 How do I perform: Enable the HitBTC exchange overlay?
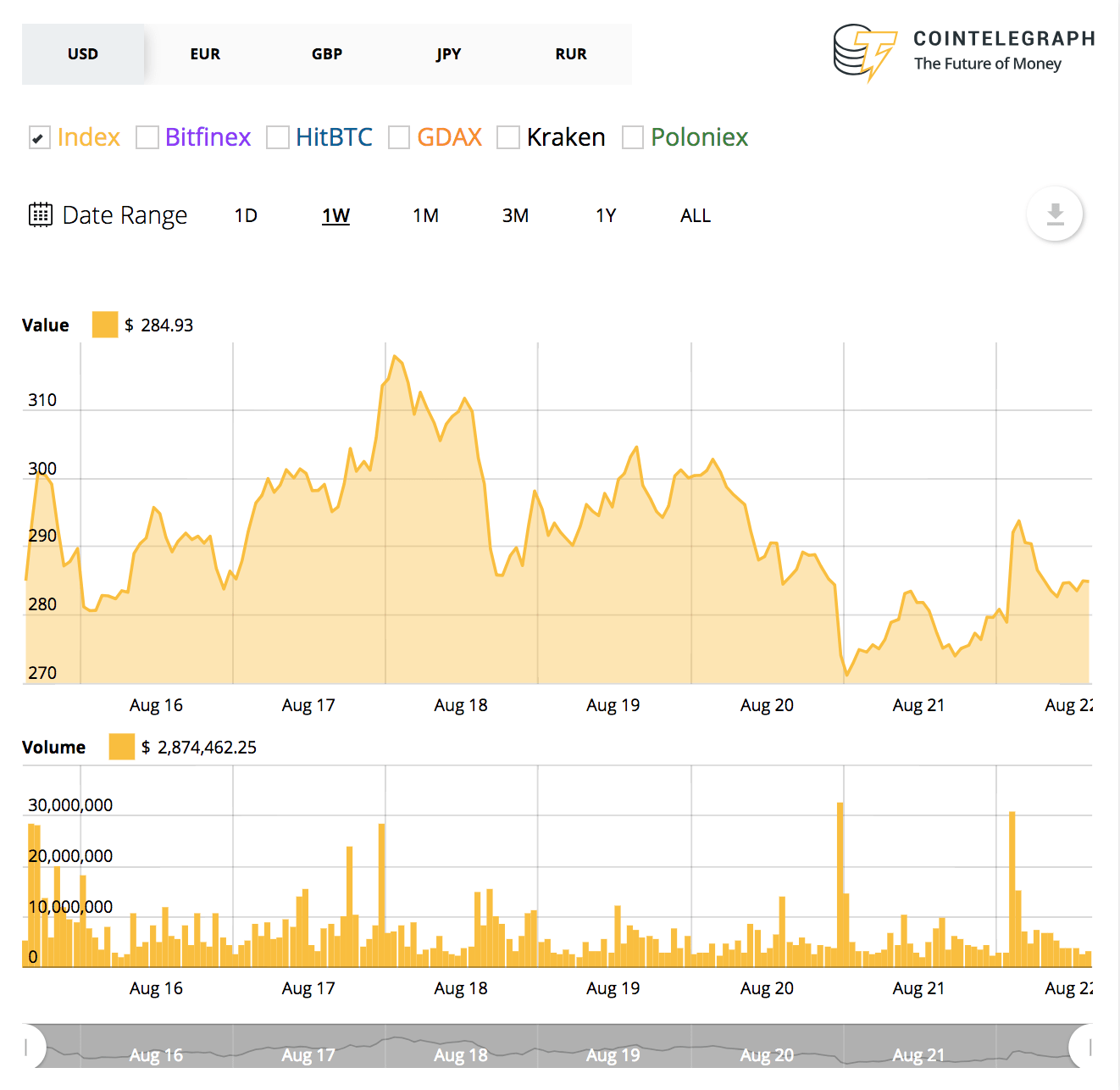pos(278,136)
